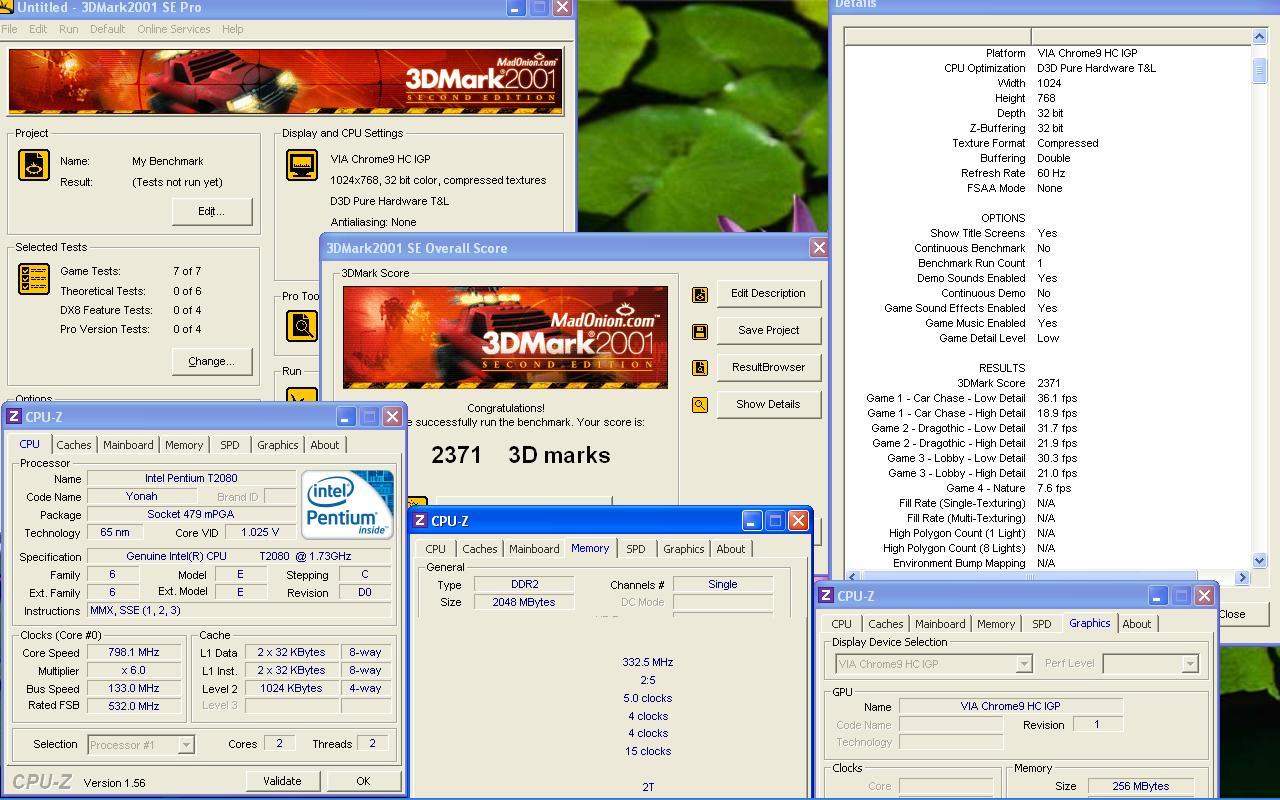This screenshot has width=1280, height=800.
Task: Select Memory tab in CPU-Z CPU window
Action: (184, 445)
